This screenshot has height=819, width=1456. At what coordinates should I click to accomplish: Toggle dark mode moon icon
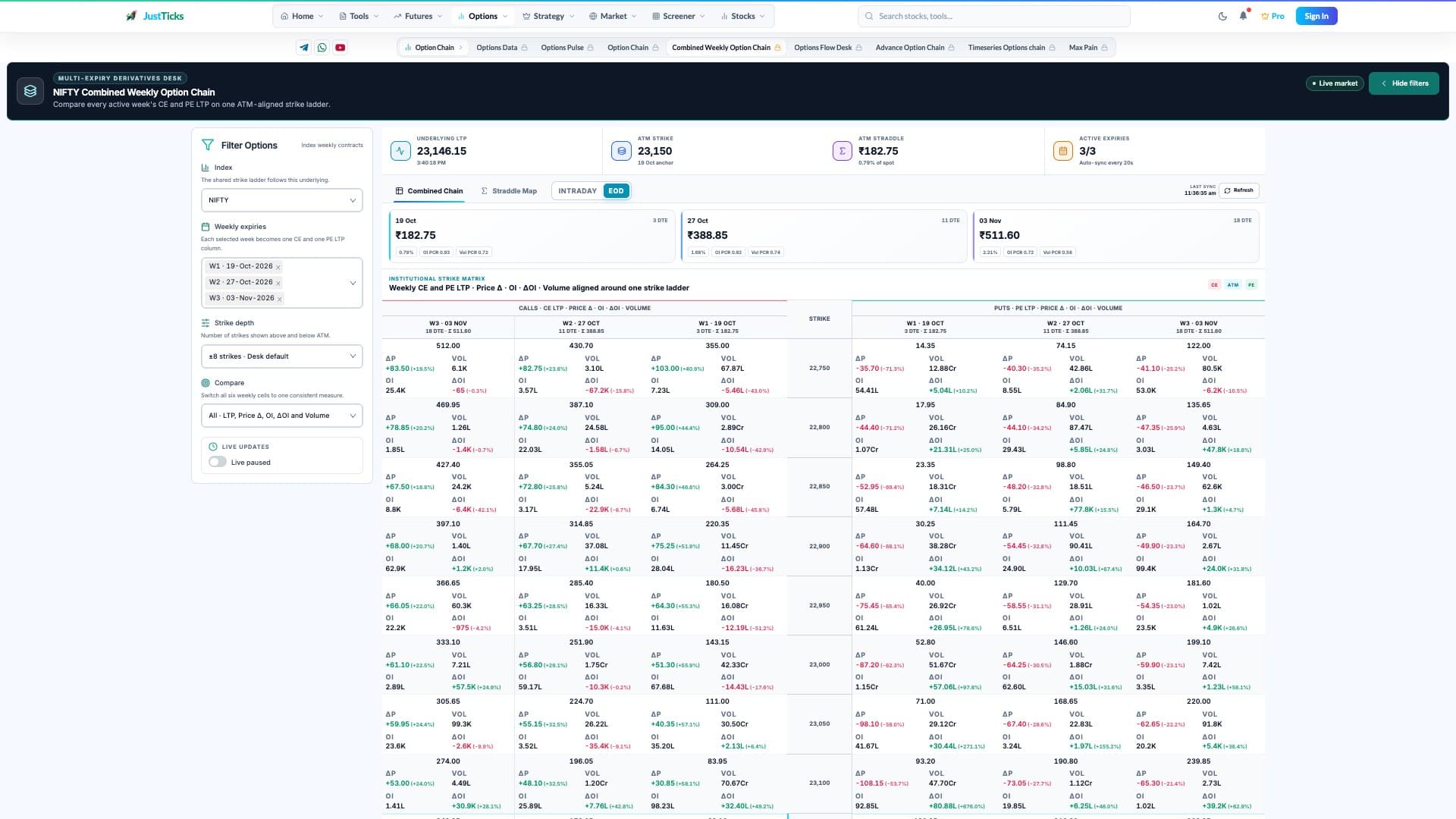pyautogui.click(x=1222, y=16)
